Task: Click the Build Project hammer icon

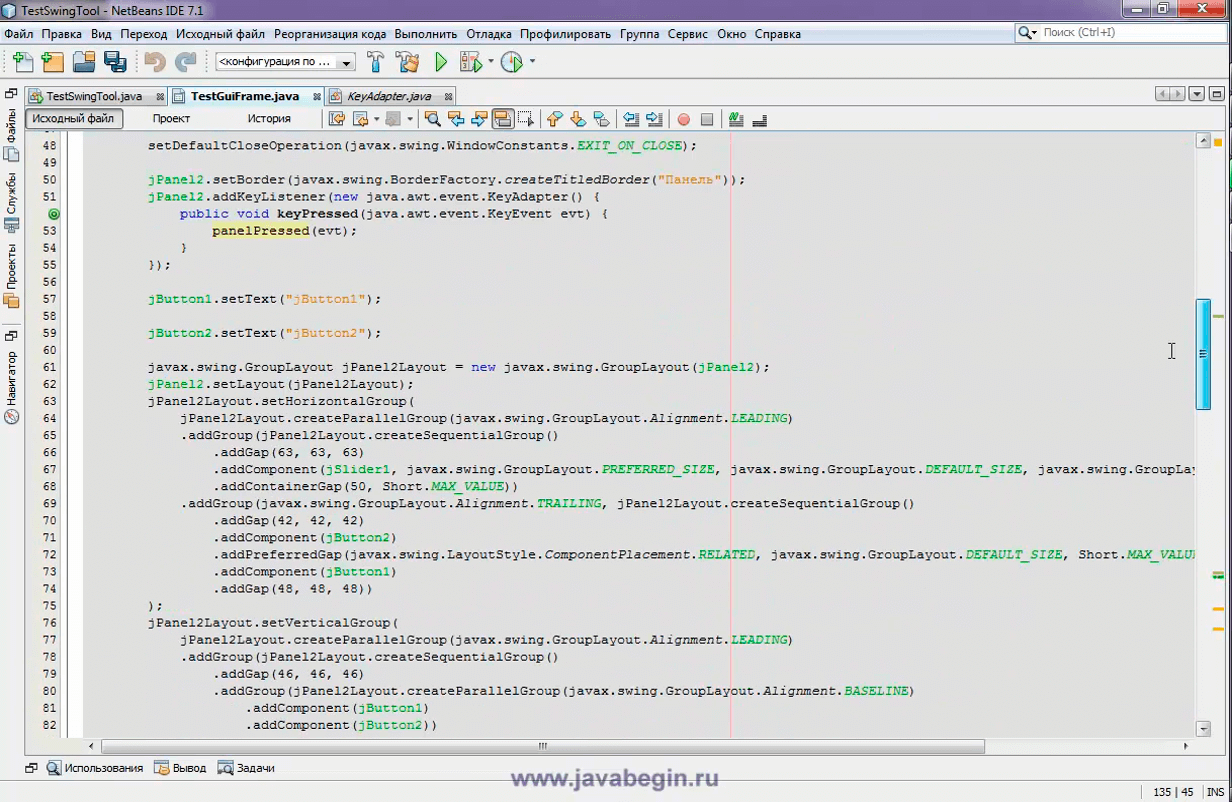Action: 375,62
